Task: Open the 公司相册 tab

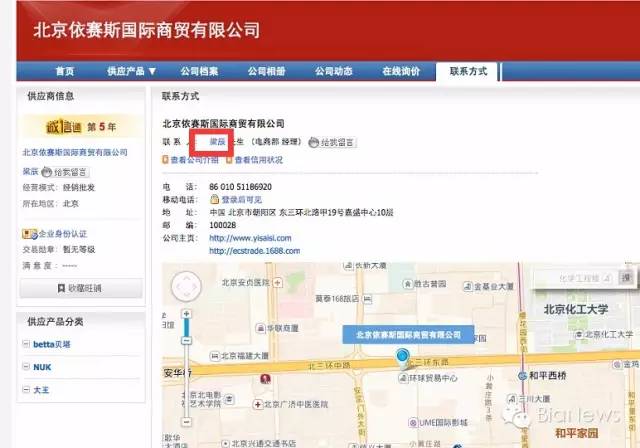Action: coord(267,71)
